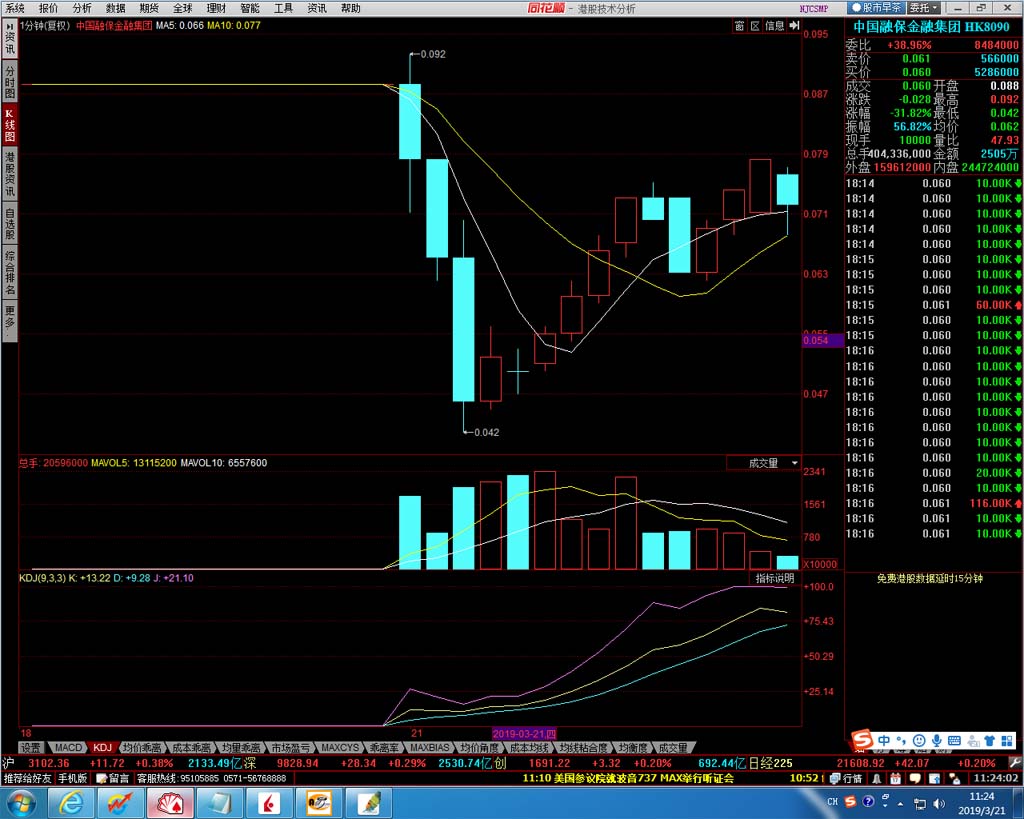
Task: Open the 系统 menu
Action: 14,8
